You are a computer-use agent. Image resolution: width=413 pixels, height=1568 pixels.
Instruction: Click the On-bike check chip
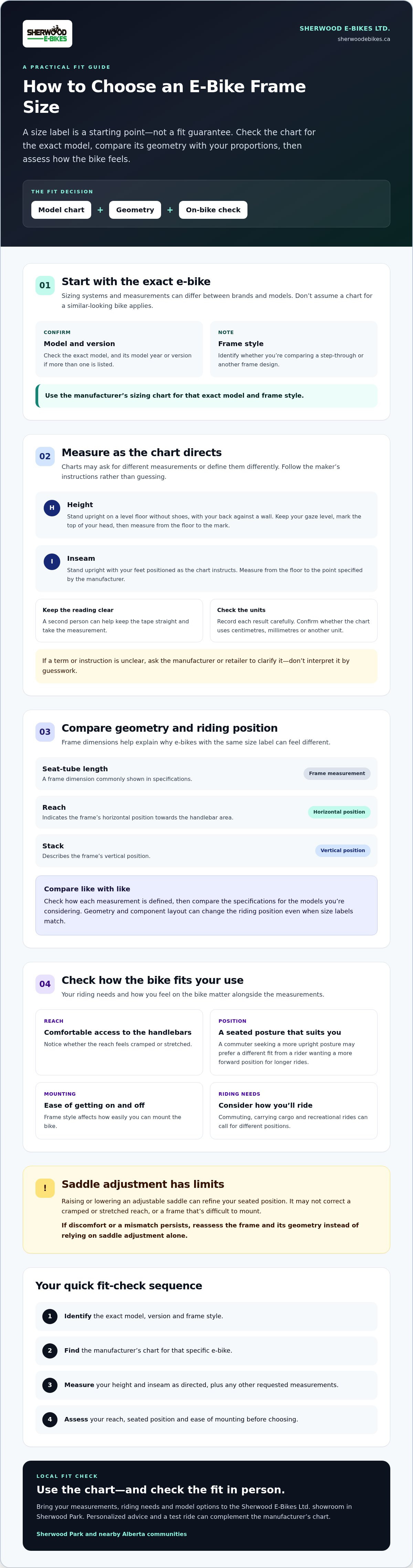(x=213, y=210)
